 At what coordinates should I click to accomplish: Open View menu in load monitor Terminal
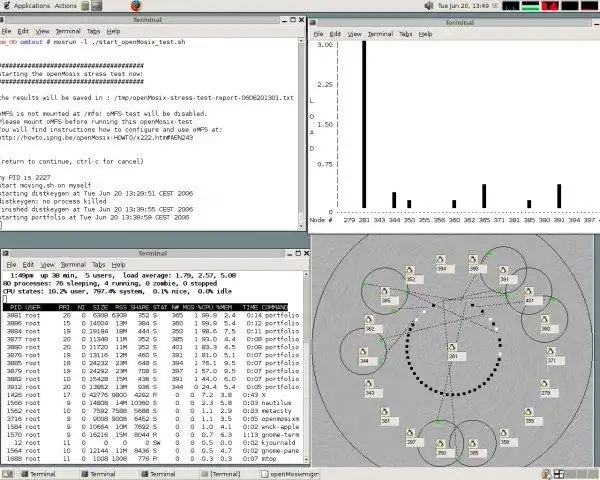pyautogui.click(x=354, y=34)
